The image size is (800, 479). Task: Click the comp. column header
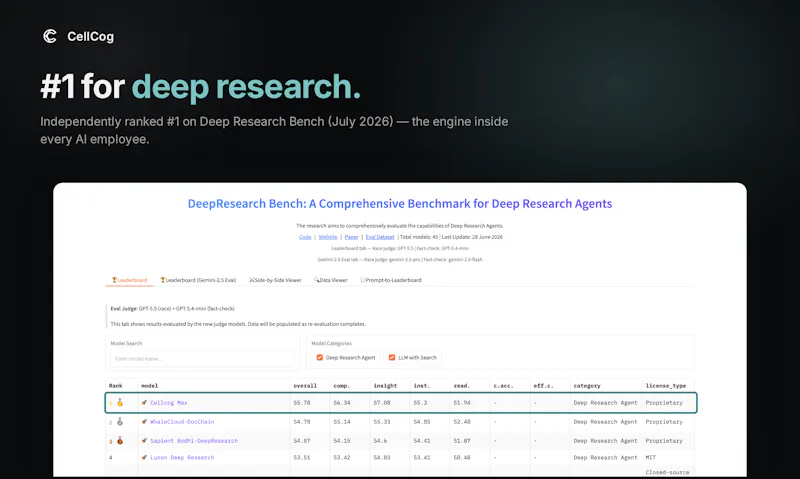point(341,386)
